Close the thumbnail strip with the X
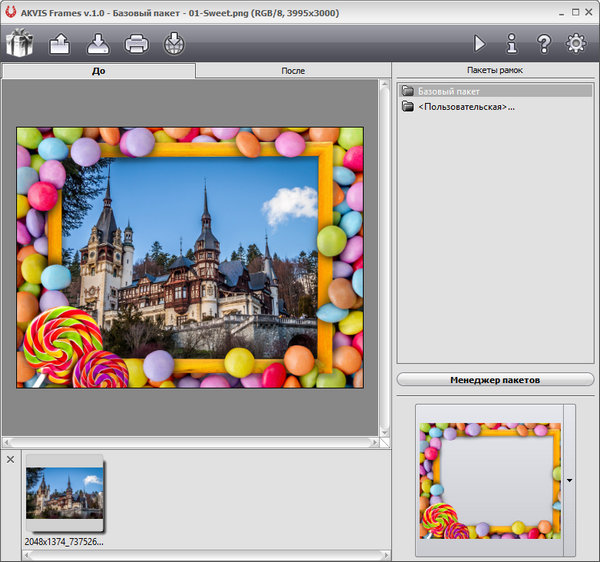This screenshot has height=562, width=600. pos(10,459)
